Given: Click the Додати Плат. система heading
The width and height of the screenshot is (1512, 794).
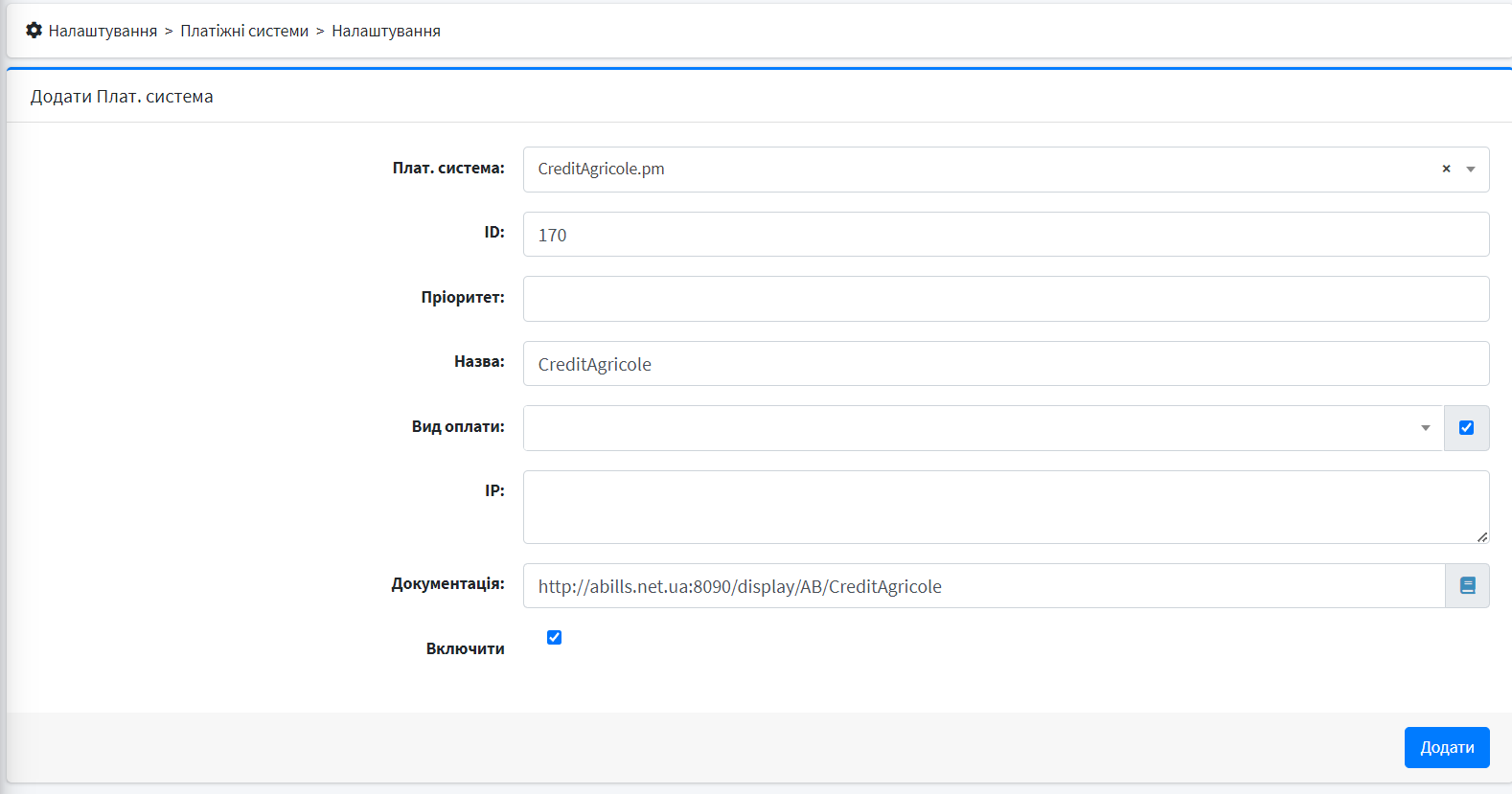Looking at the screenshot, I should (122, 97).
